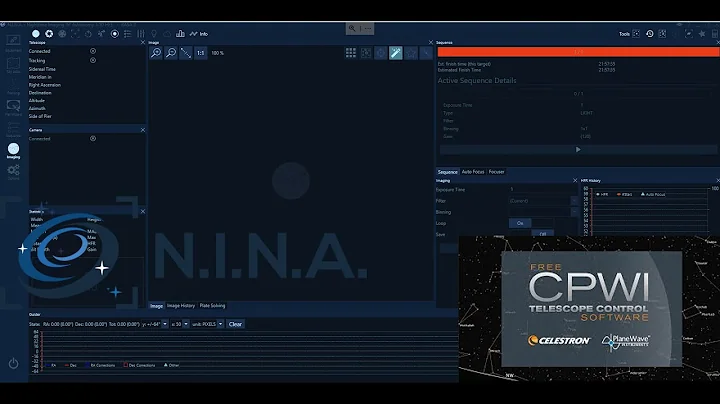Image resolution: width=720 pixels, height=404 pixels.
Task: Click the magnifier in the floating top-center toolbar
Action: point(352,28)
